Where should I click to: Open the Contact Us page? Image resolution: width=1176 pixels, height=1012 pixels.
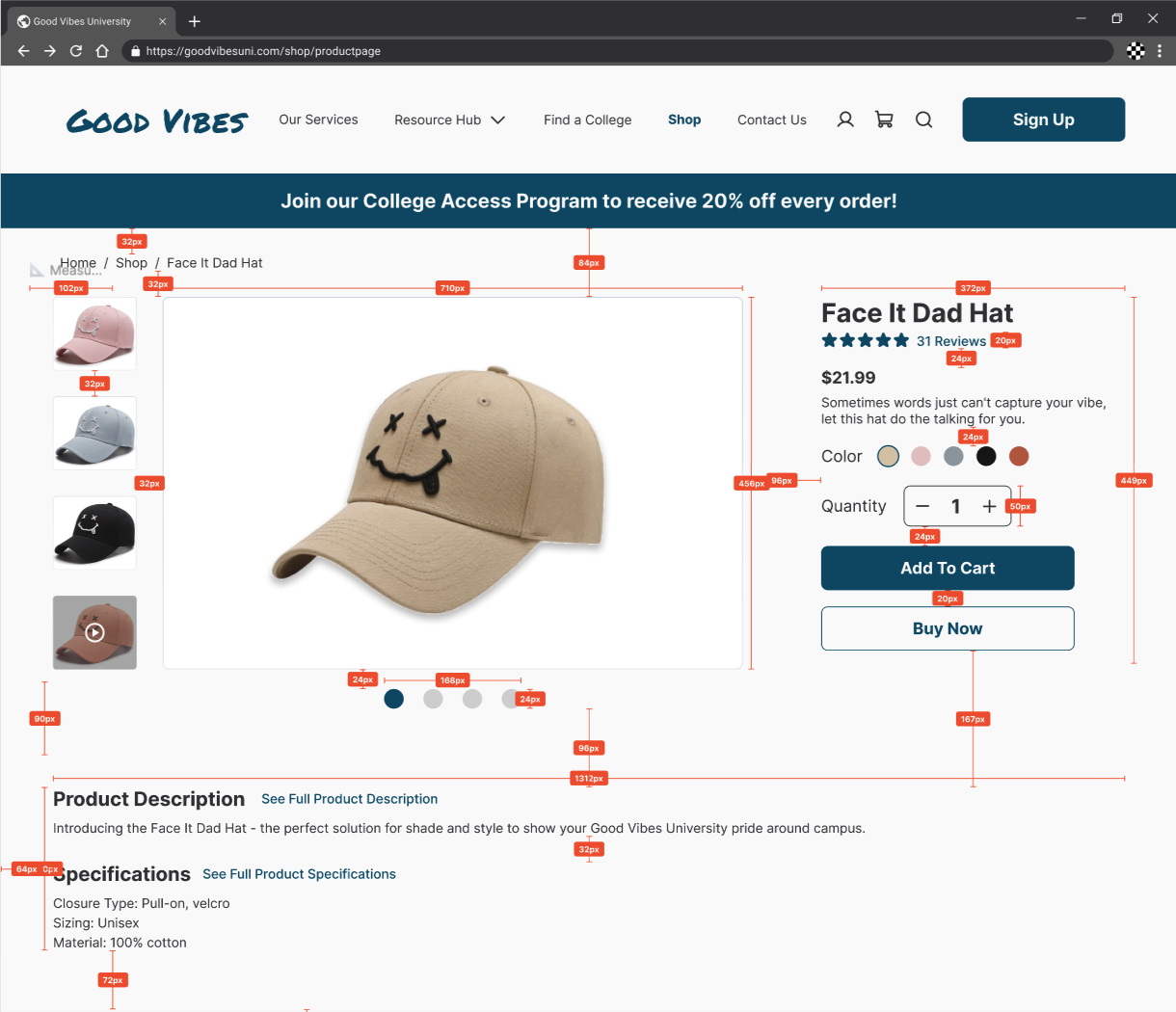(772, 120)
